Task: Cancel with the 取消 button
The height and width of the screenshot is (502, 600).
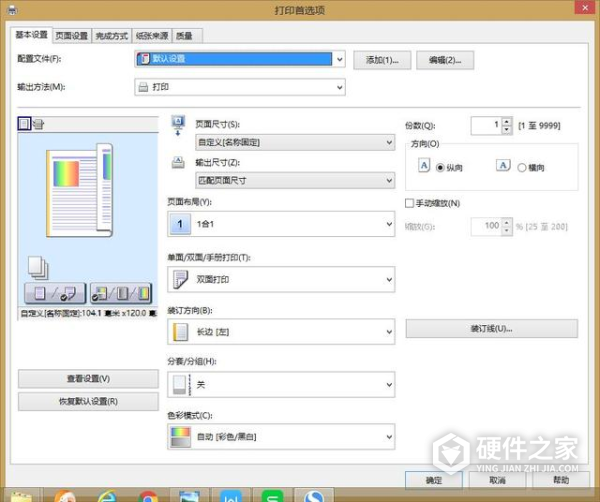Action: pyautogui.click(x=497, y=480)
